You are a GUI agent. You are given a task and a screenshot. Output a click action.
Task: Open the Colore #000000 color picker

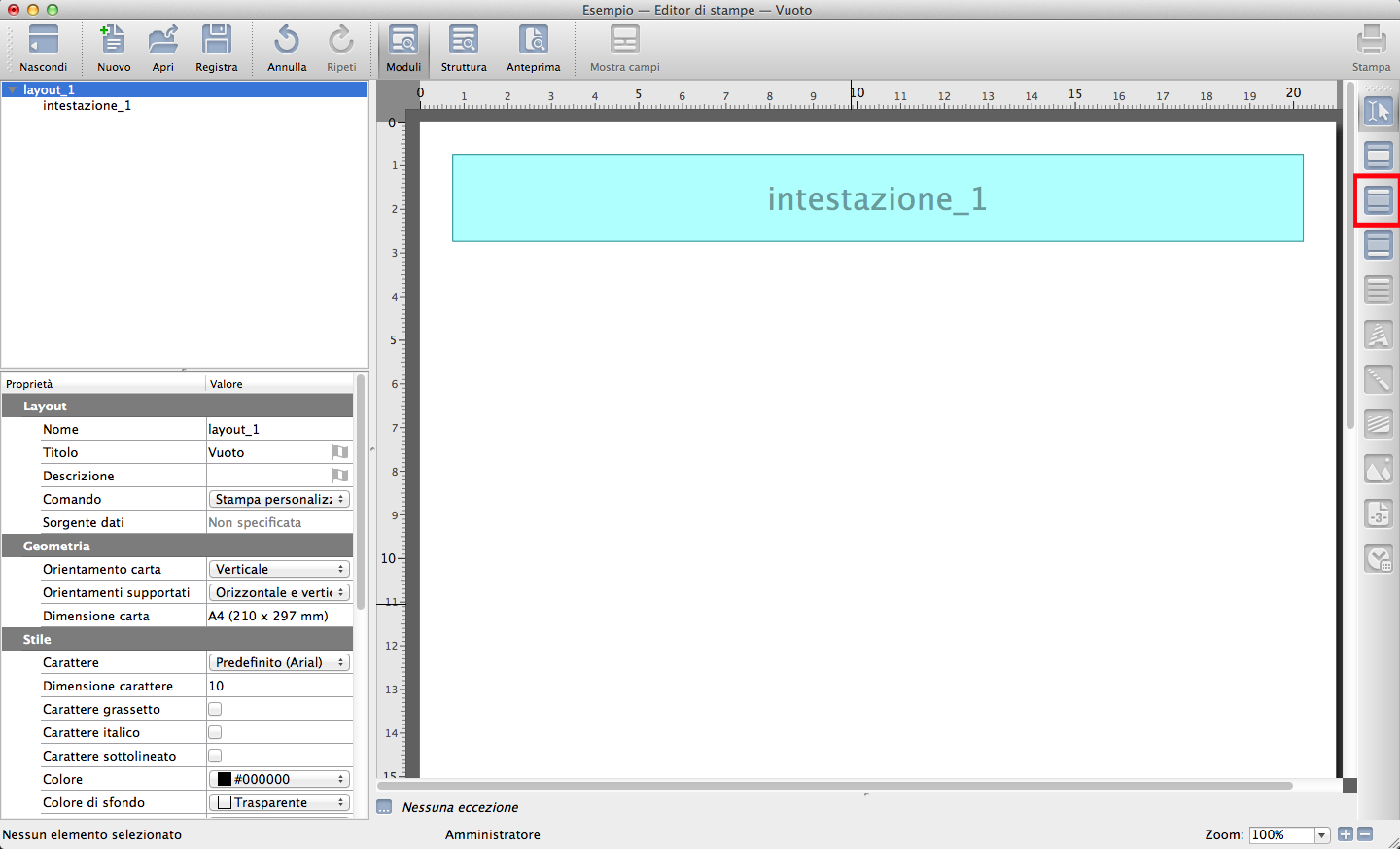(279, 779)
